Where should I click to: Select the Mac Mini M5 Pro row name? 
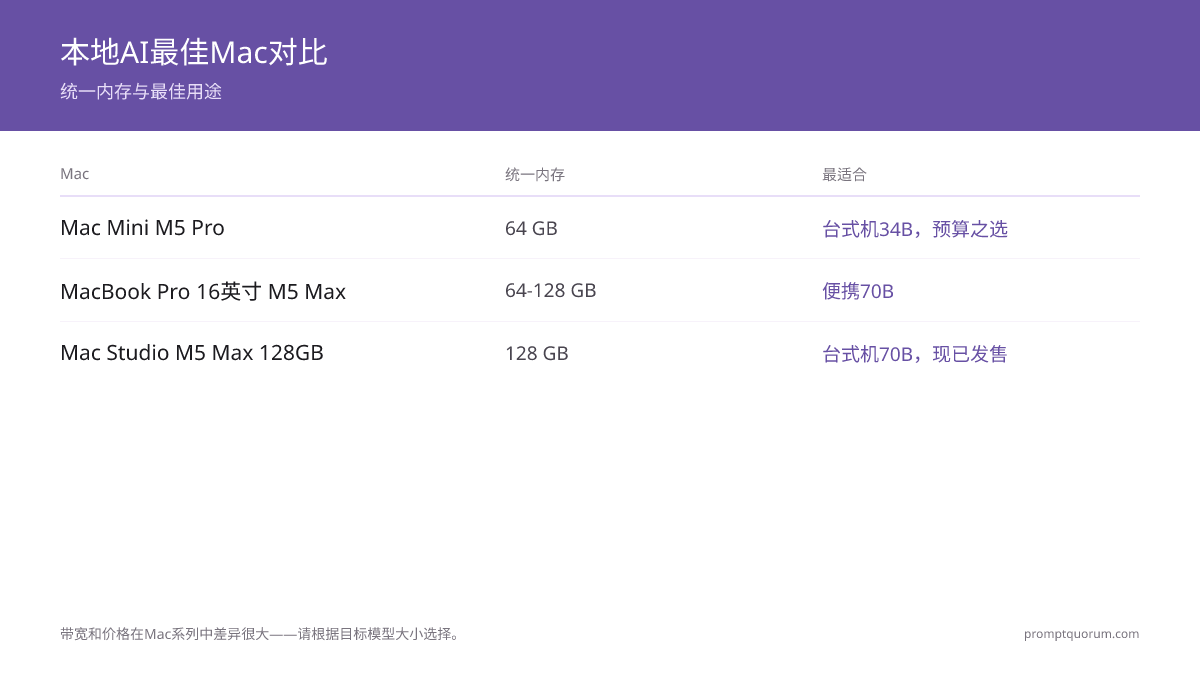[x=142, y=228]
